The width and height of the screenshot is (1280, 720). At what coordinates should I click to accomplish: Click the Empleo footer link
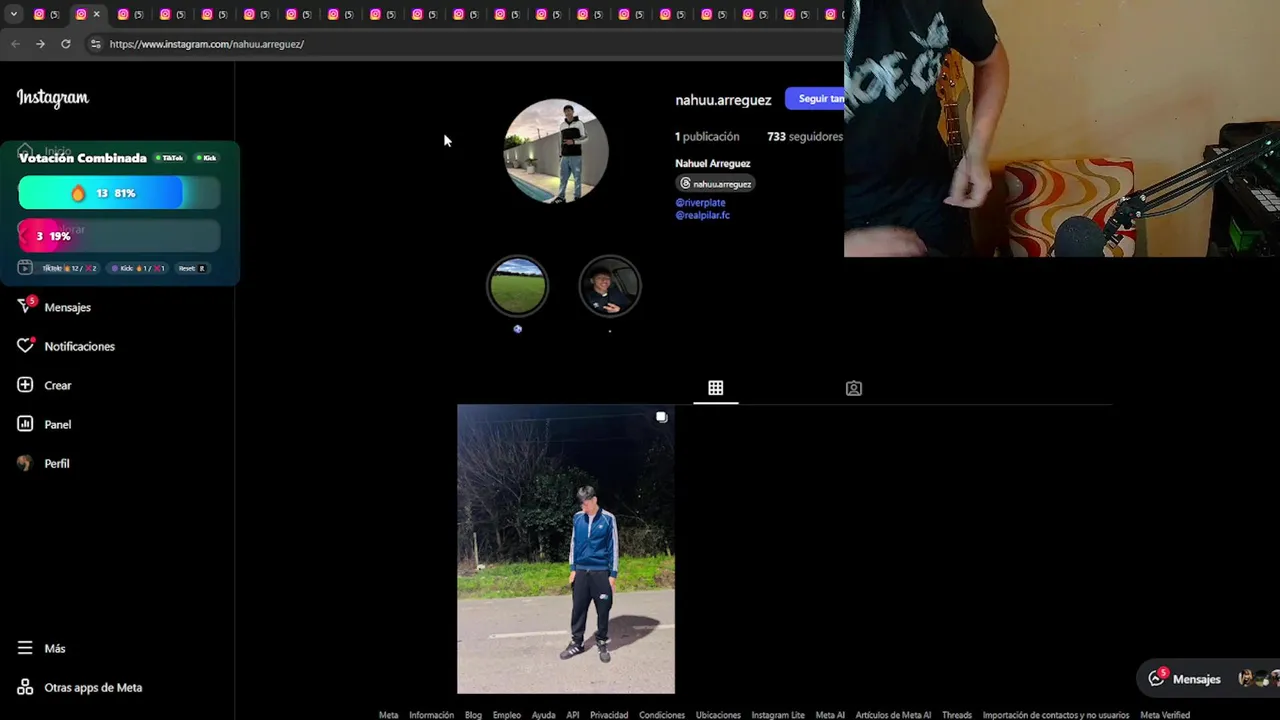click(507, 715)
